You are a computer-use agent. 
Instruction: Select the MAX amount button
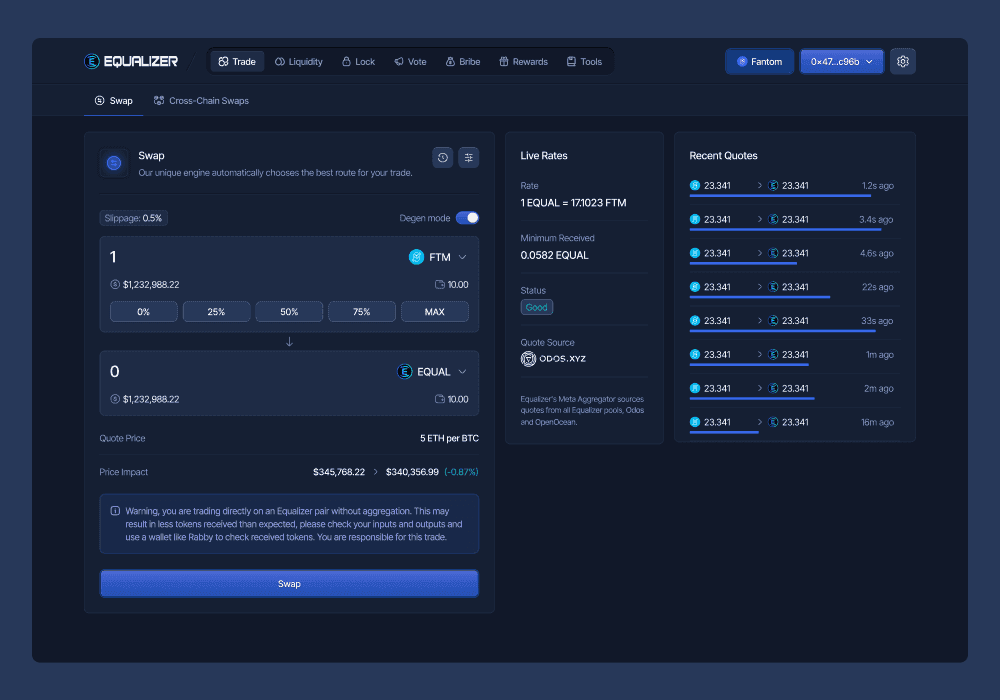click(434, 312)
